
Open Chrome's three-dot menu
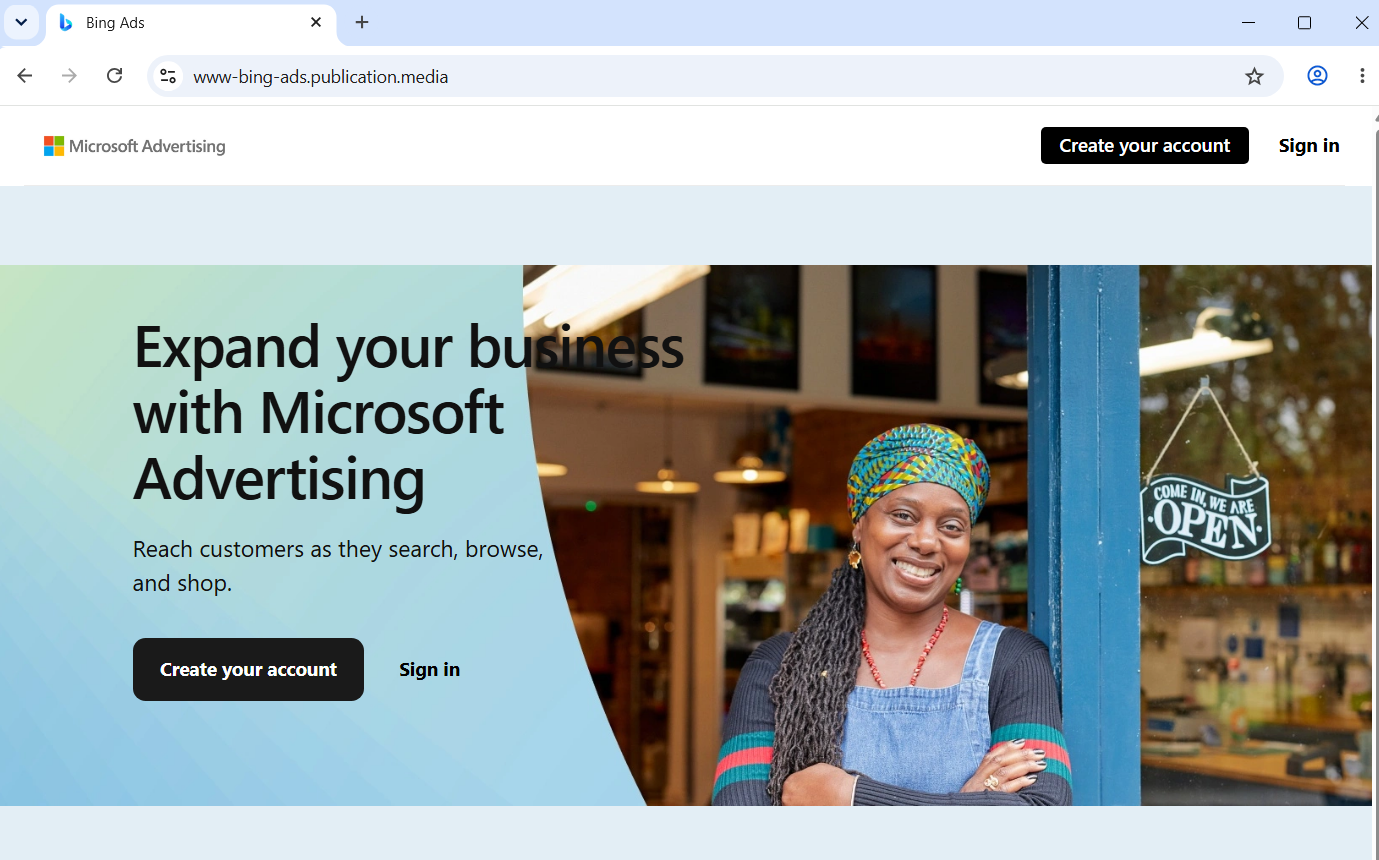(1362, 76)
